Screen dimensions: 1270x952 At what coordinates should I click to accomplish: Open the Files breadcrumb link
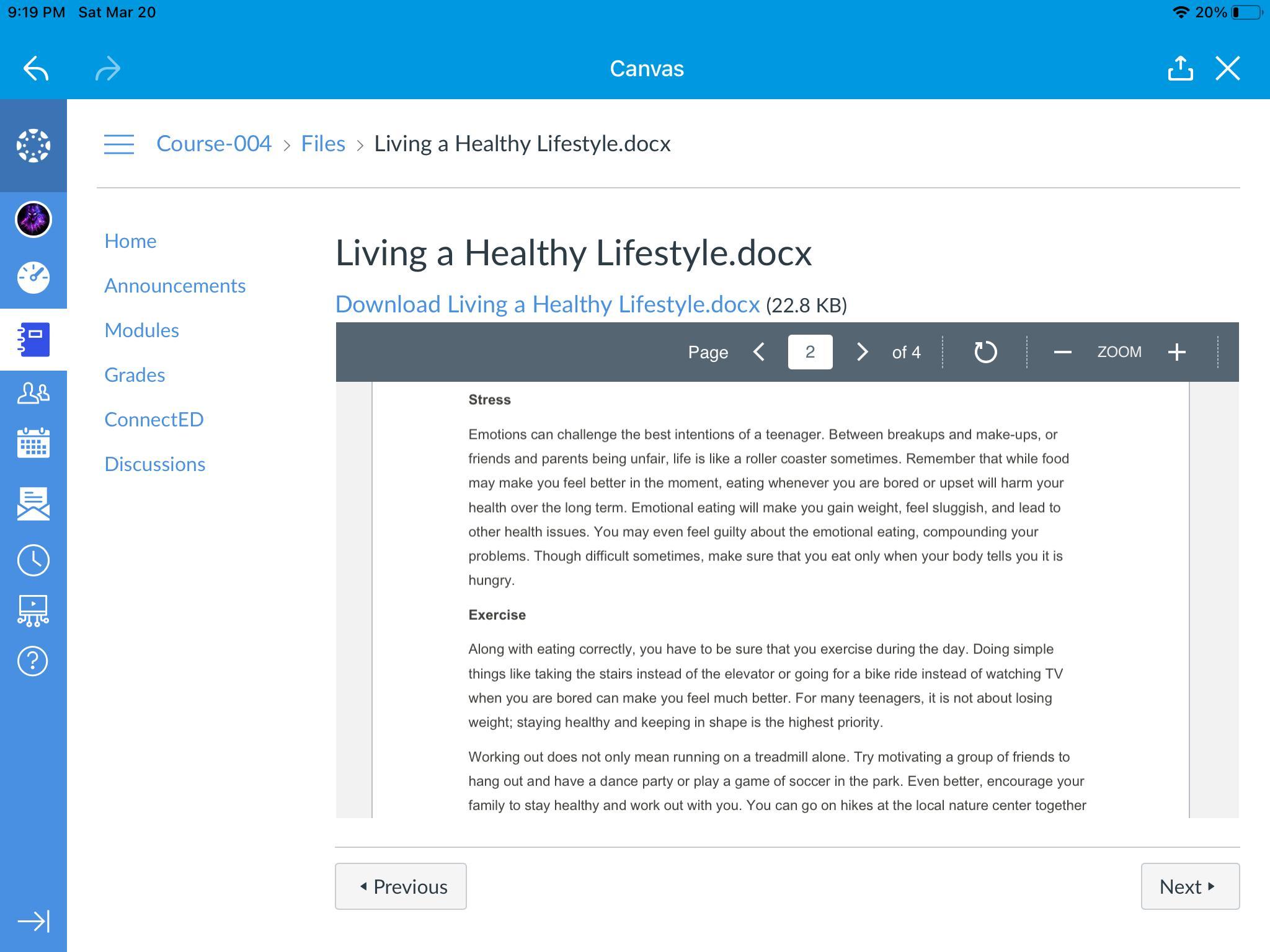(322, 144)
